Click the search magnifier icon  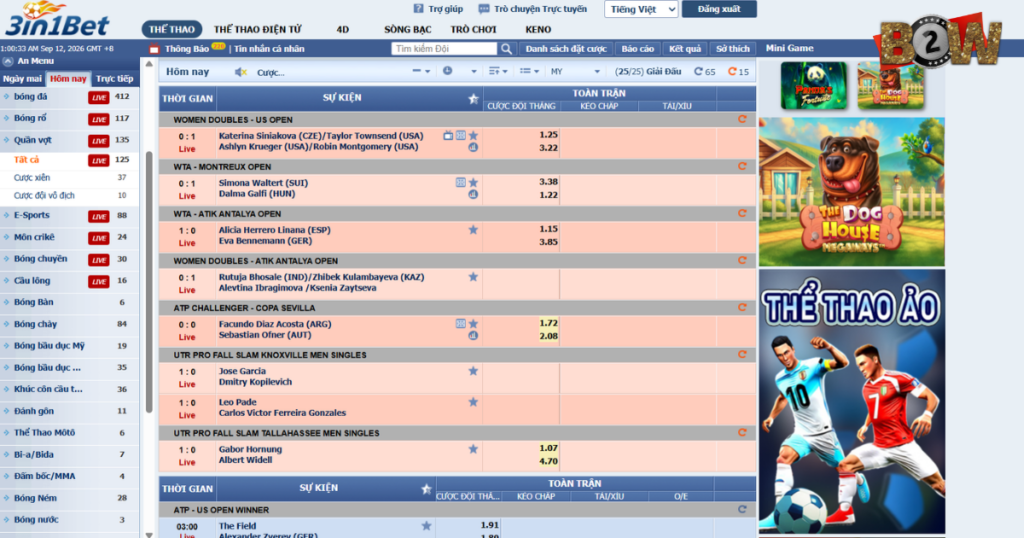point(506,49)
